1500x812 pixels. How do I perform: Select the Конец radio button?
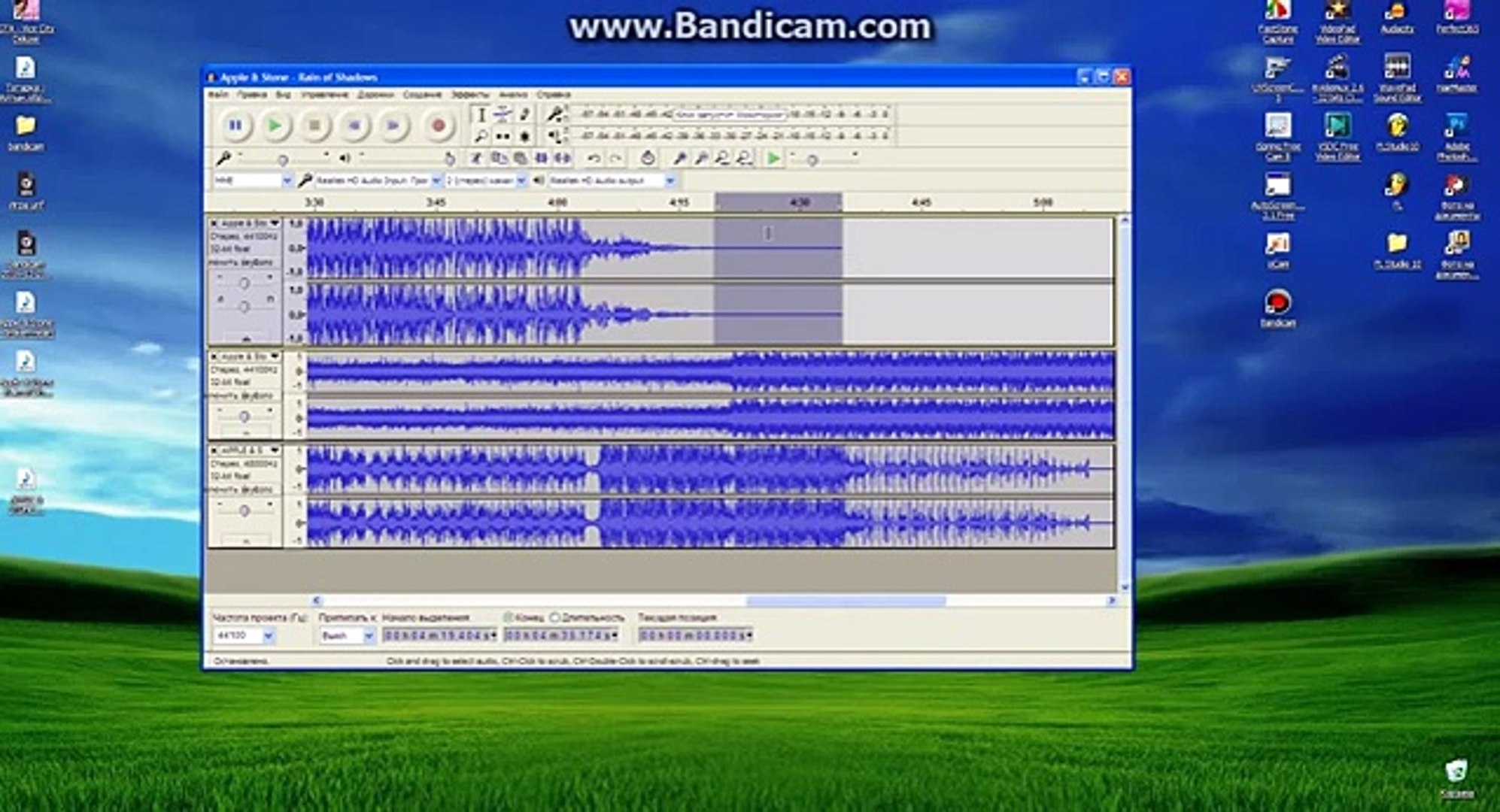click(x=509, y=618)
